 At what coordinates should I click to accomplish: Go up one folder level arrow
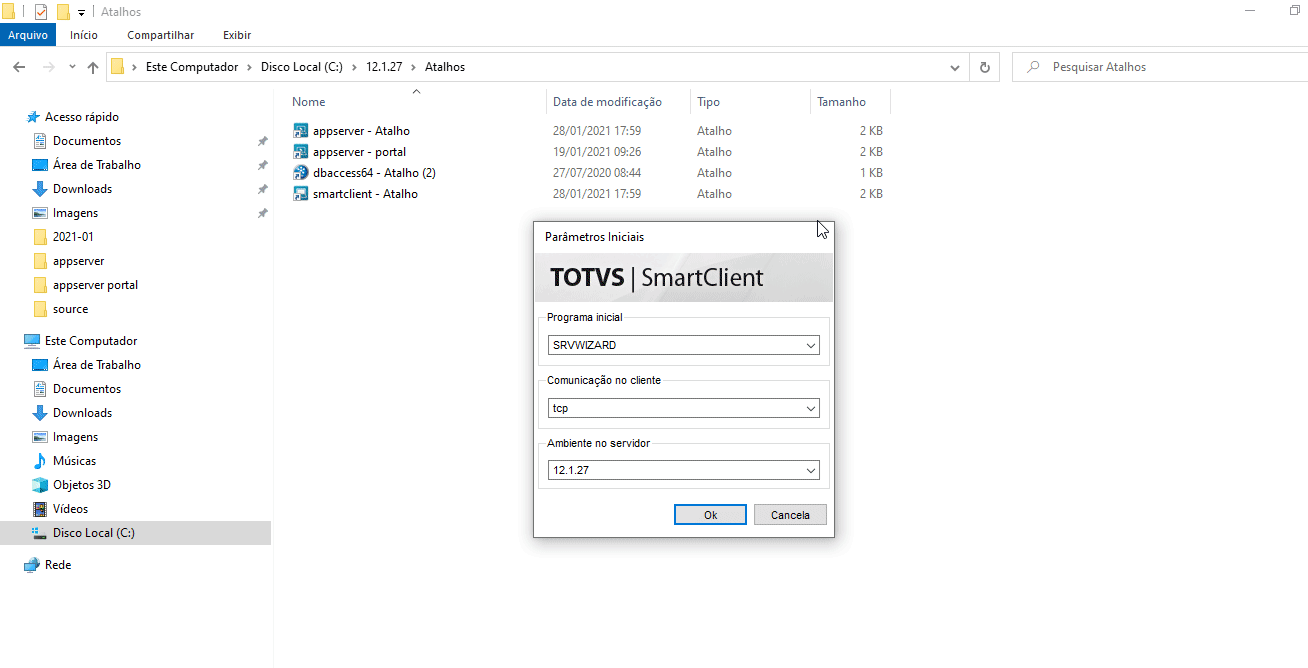[x=93, y=67]
